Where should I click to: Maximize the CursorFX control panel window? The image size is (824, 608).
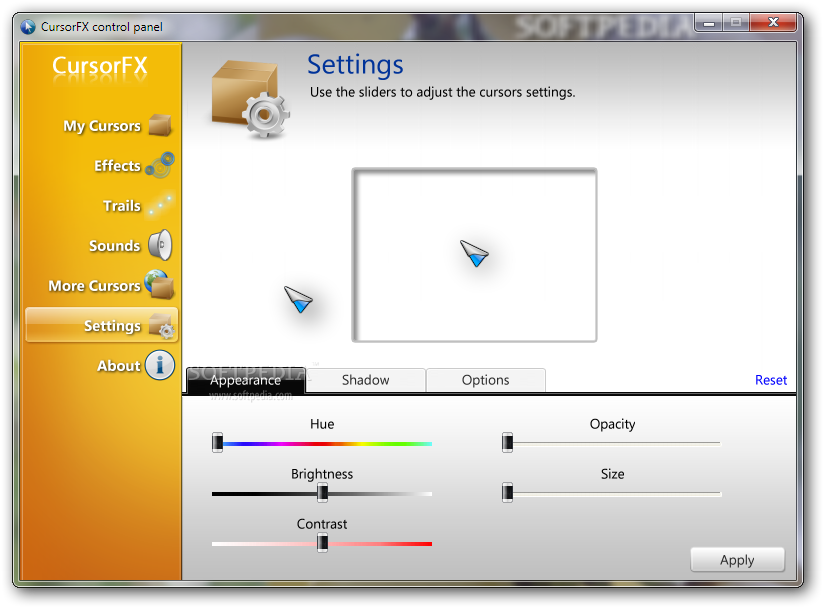(736, 23)
